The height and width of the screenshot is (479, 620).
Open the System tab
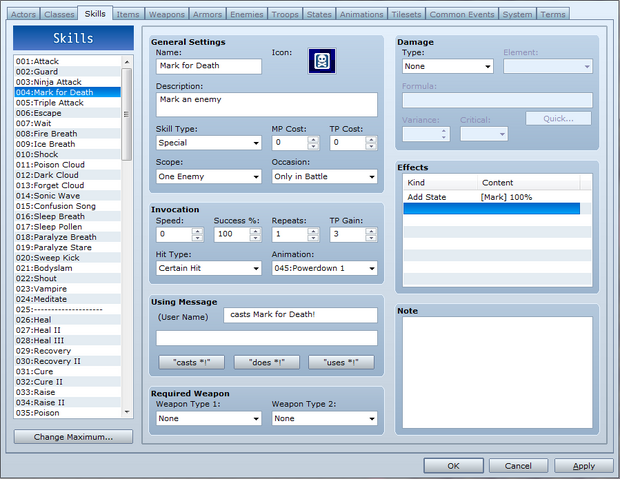click(x=517, y=14)
